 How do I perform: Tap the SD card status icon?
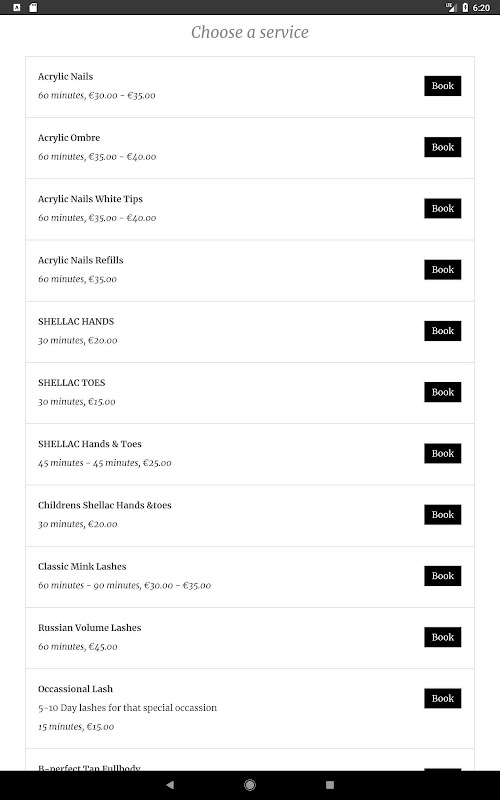click(33, 8)
